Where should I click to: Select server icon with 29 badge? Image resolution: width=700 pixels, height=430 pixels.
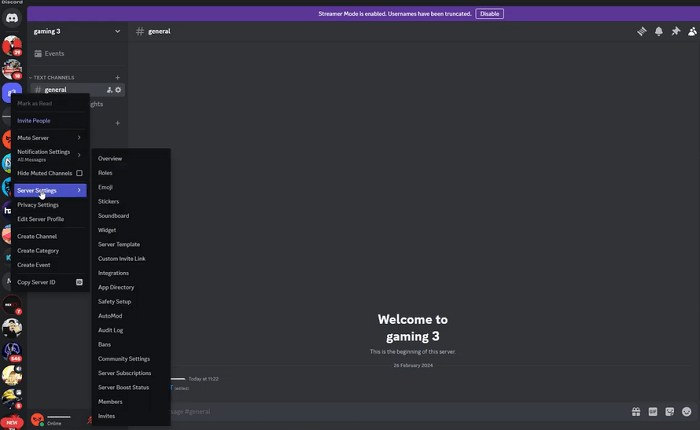[12, 45]
